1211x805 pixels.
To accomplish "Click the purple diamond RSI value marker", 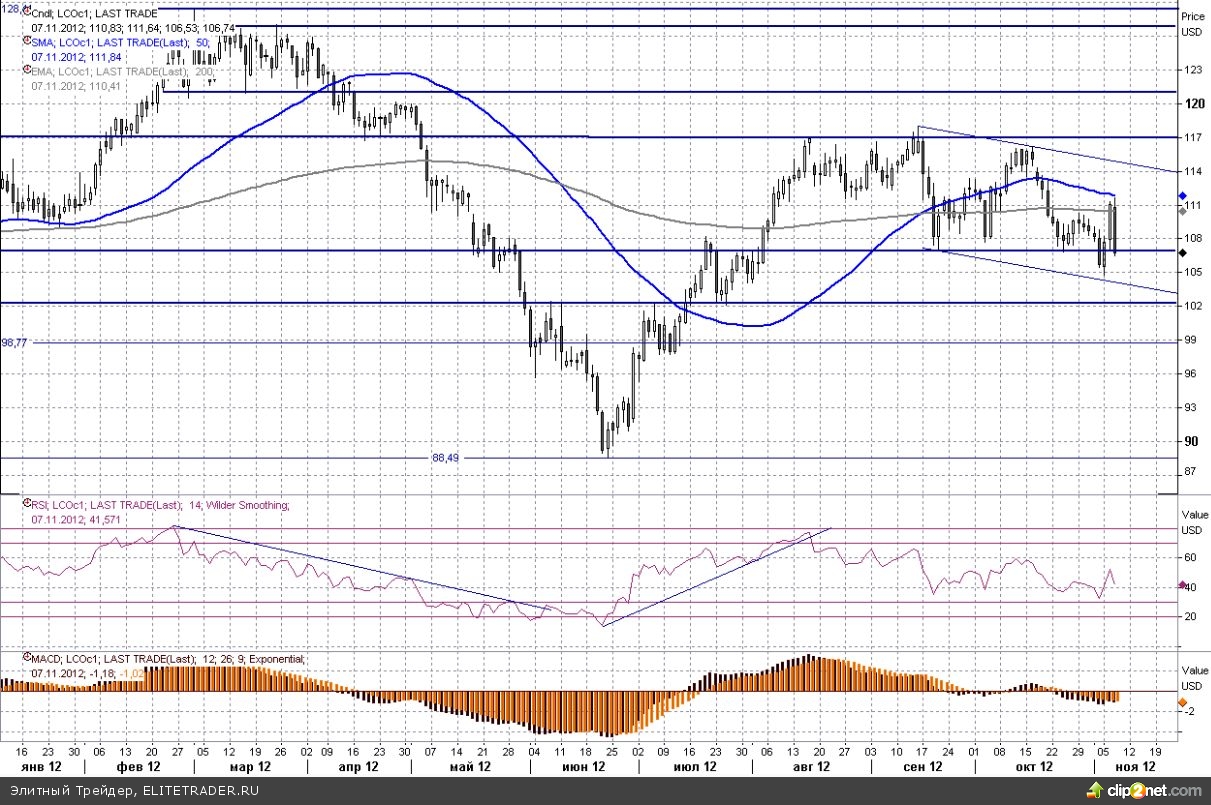I will 1183,586.
